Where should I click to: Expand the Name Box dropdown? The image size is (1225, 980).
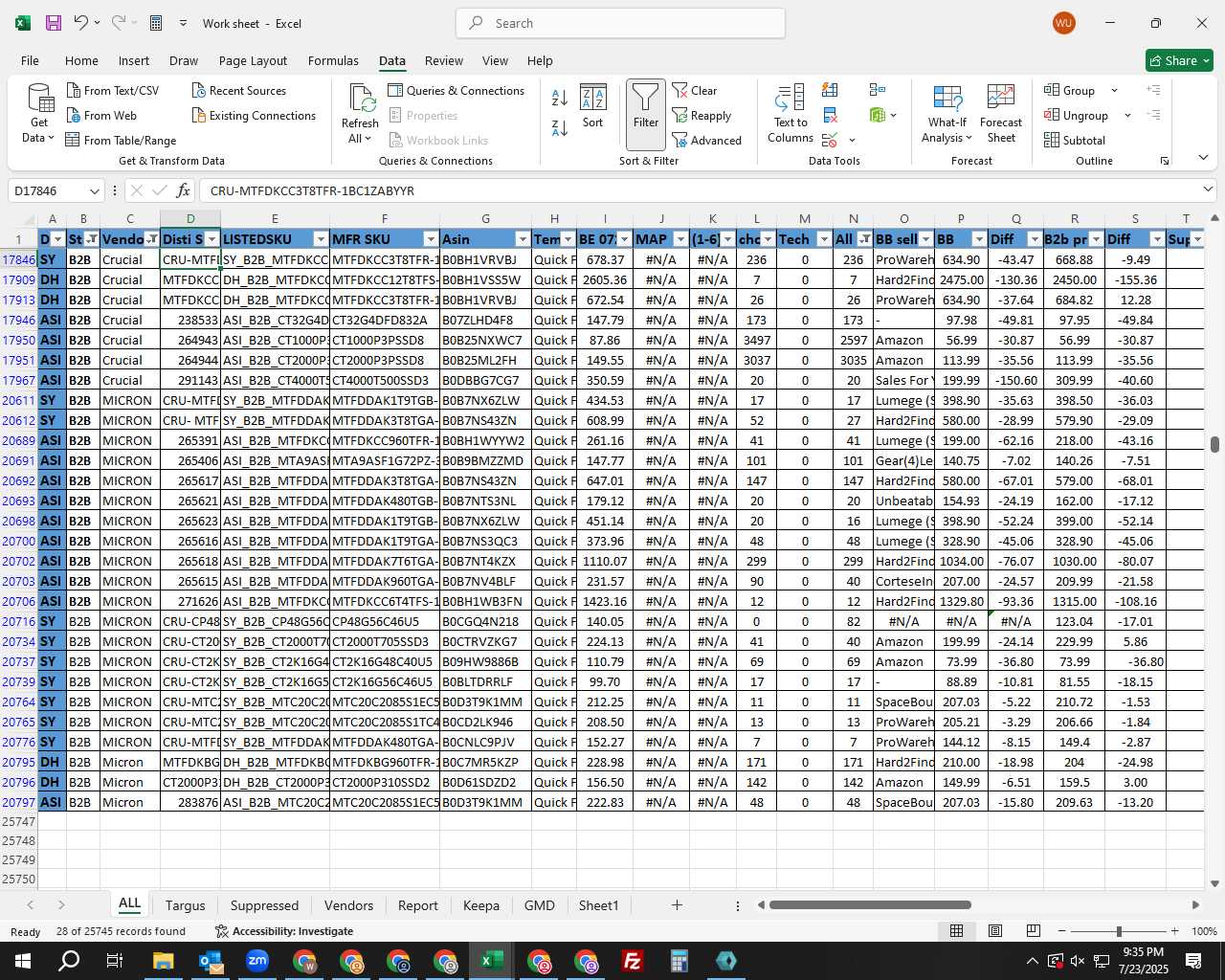pyautogui.click(x=94, y=190)
